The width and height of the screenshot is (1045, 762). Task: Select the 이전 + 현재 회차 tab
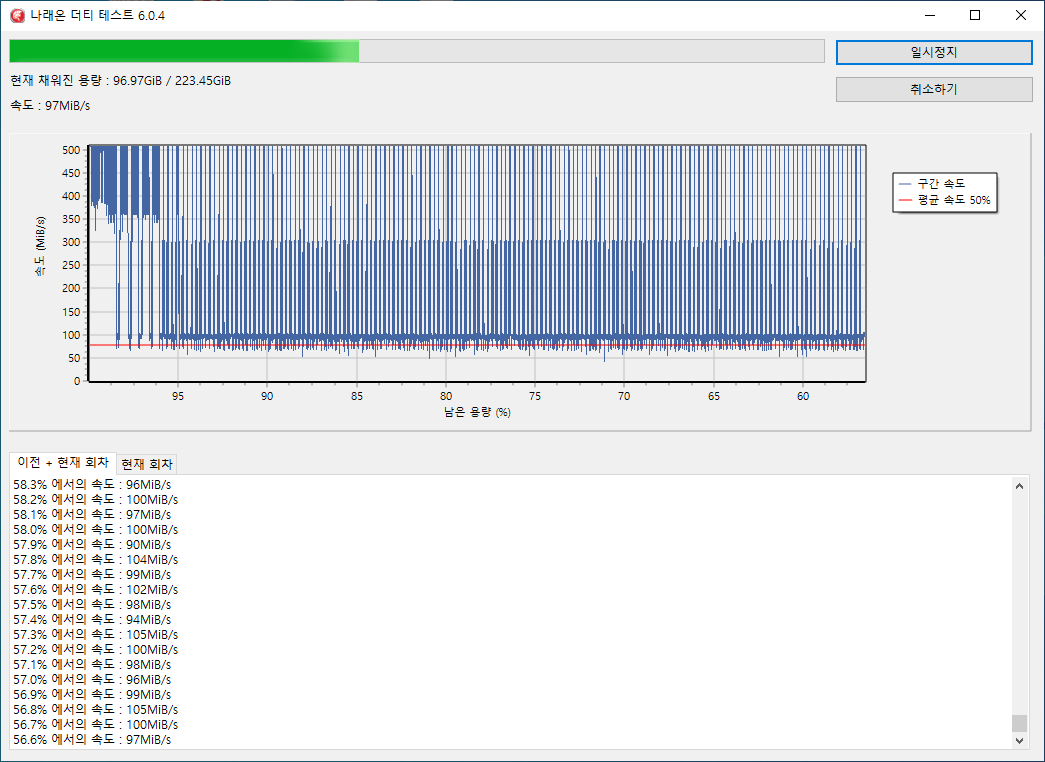[x=63, y=463]
